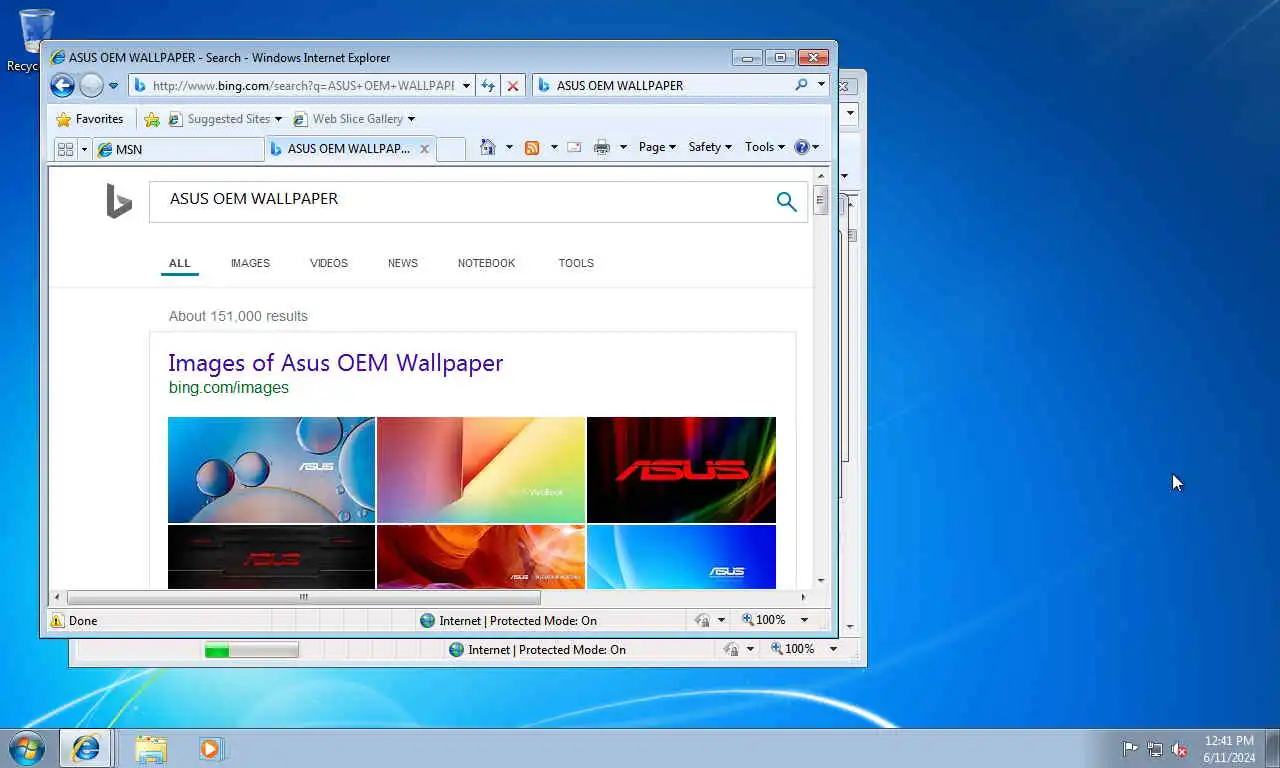Open Windows Explorer folder taskbar icon

[x=151, y=748]
